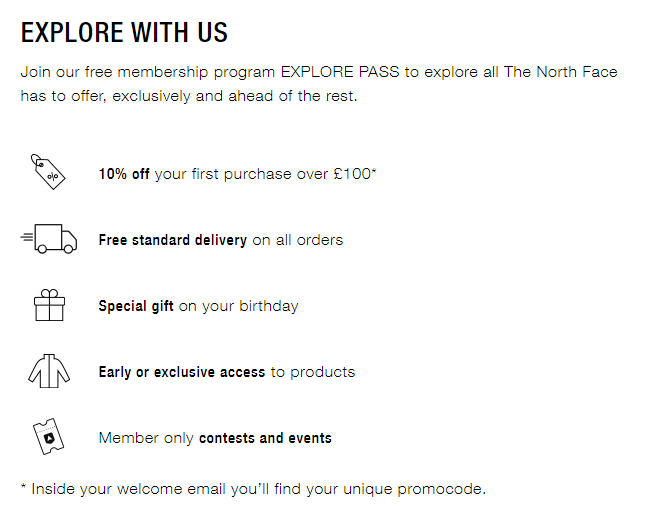Click the unique promocode footnote

[253, 489]
